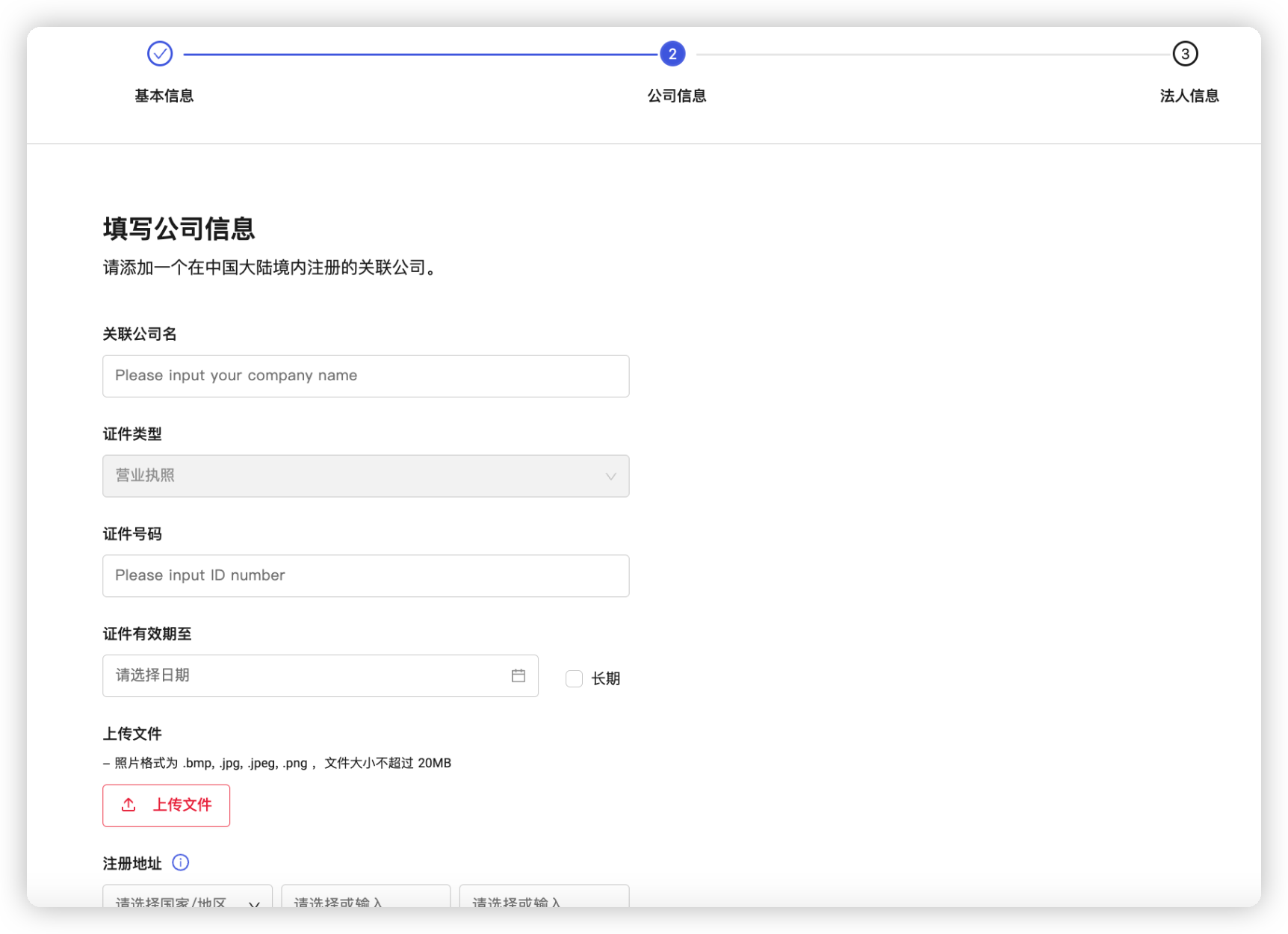Open the calendar icon in date field
The width and height of the screenshot is (1288, 934).
click(518, 675)
